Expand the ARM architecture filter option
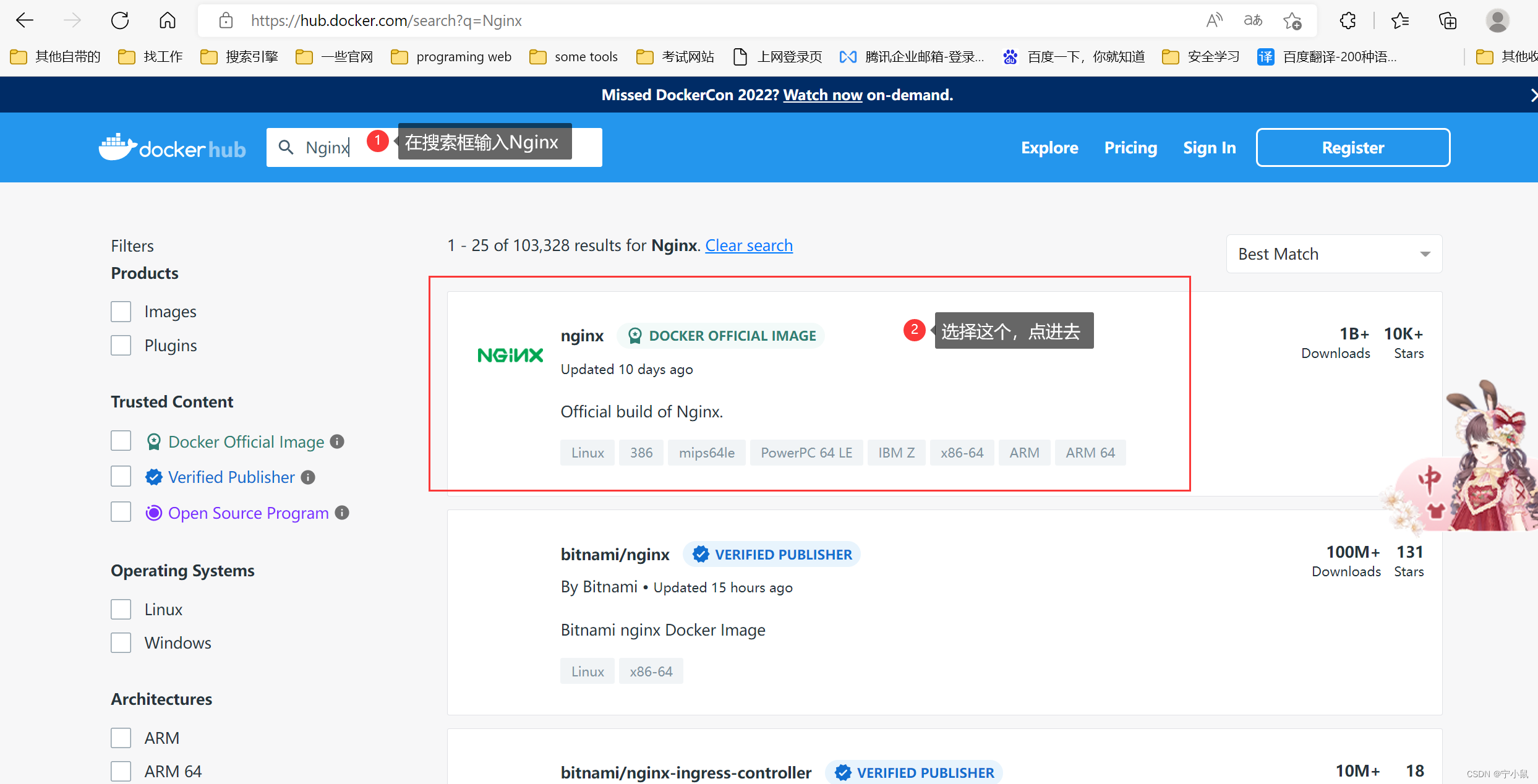This screenshot has width=1538, height=784. click(x=121, y=739)
